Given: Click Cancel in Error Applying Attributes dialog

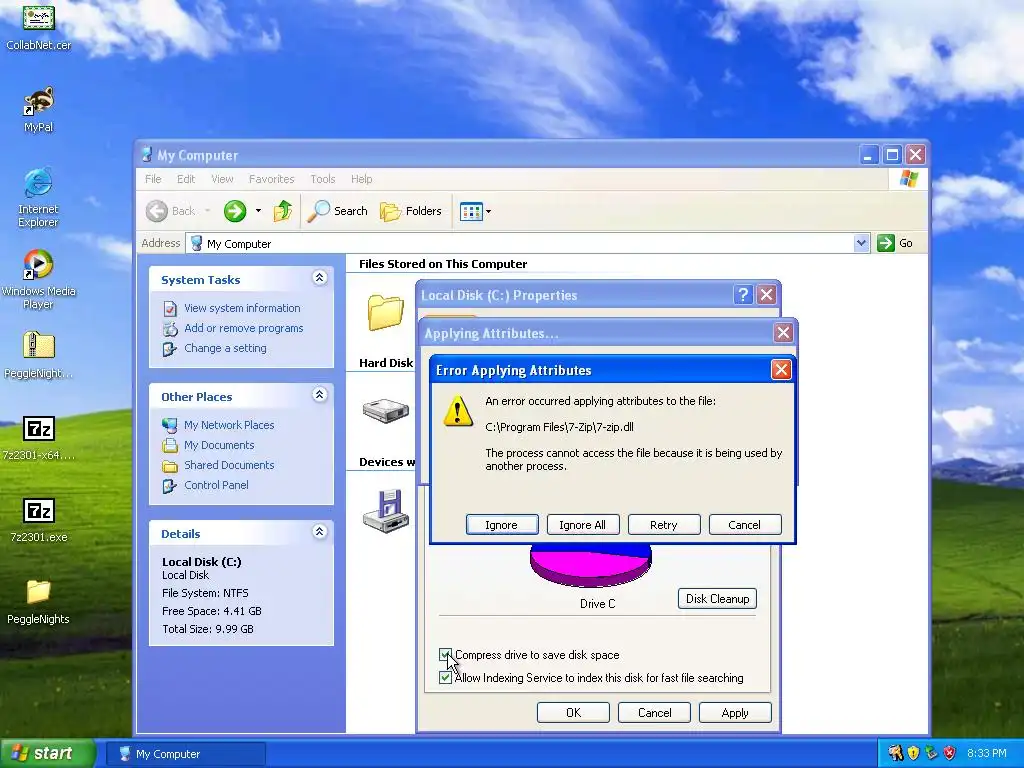Looking at the screenshot, I should (744, 525).
